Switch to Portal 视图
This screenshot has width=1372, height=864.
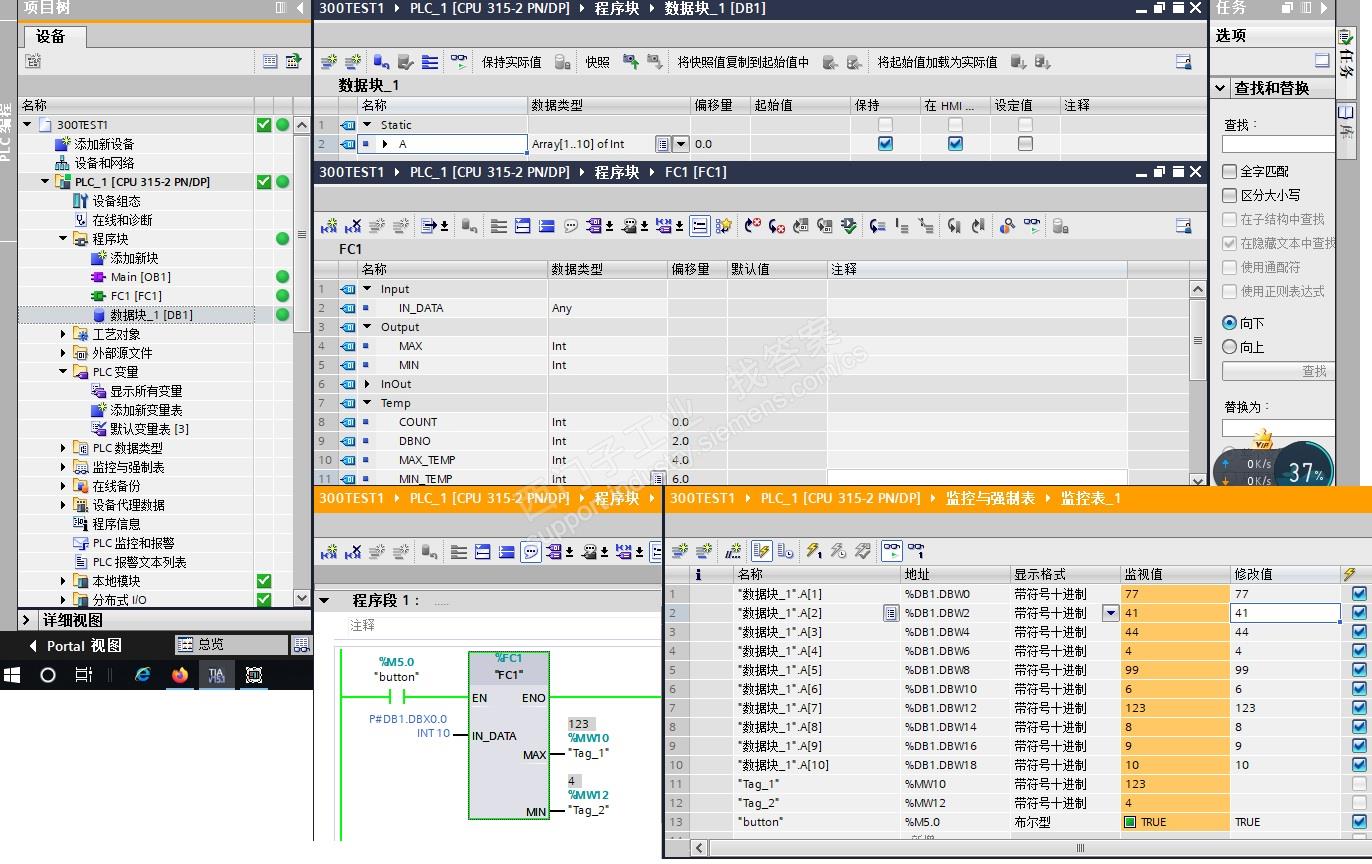tap(76, 646)
